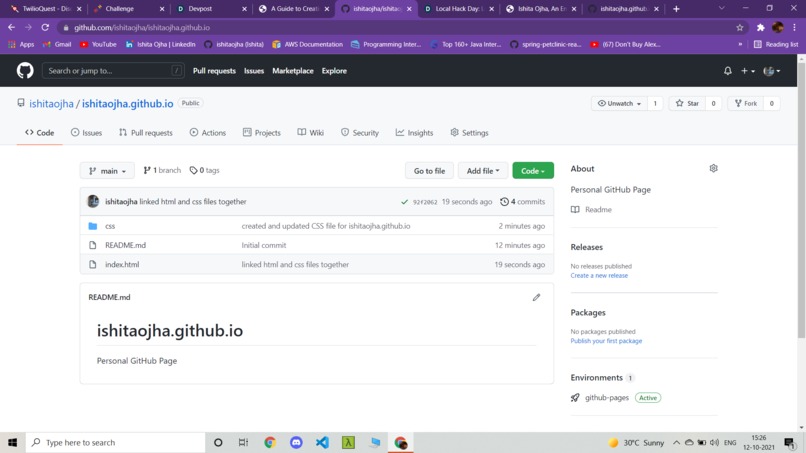The image size is (806, 453).
Task: Open Windows Start menu
Action: click(x=12, y=442)
